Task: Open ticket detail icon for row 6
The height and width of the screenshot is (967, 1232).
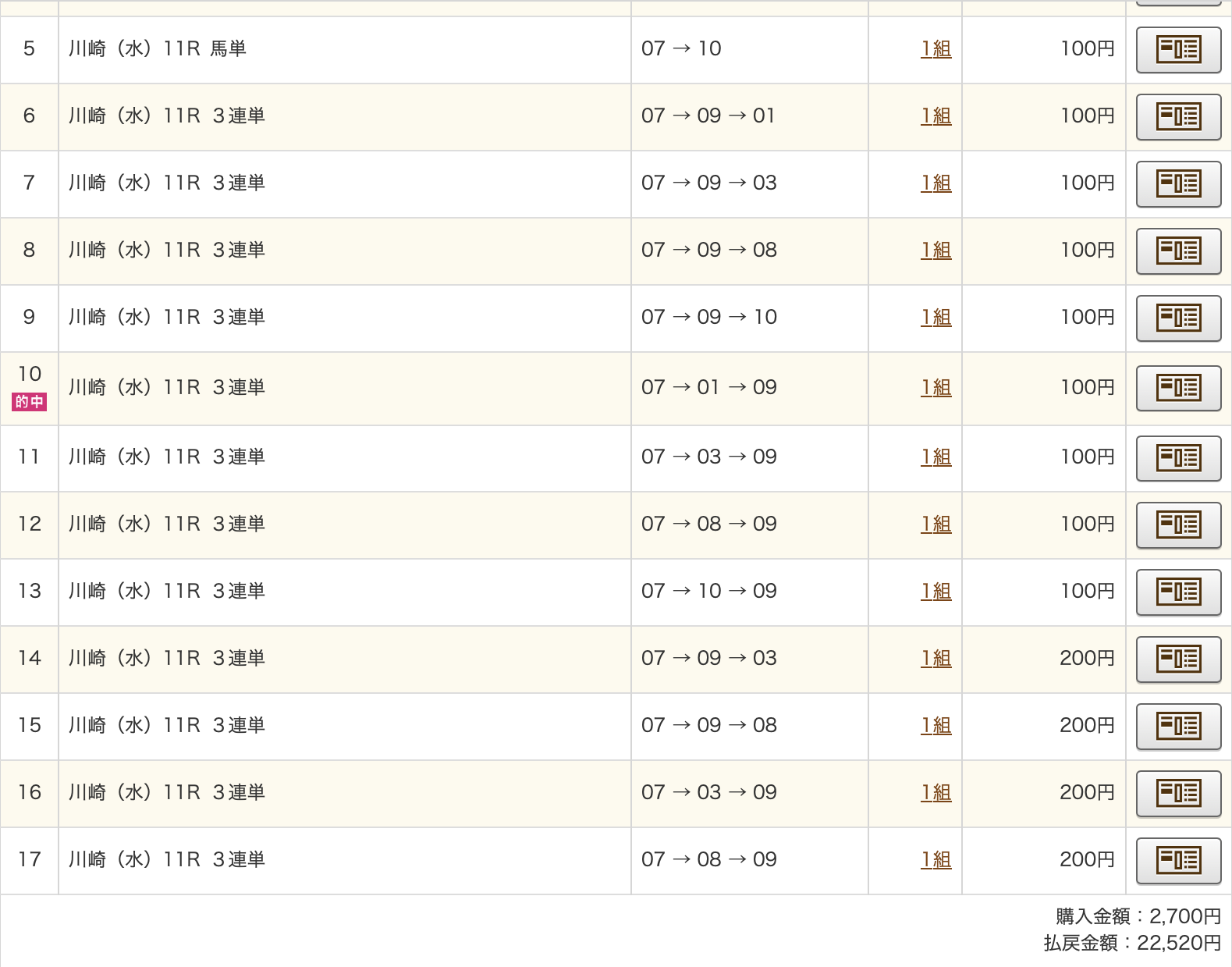Action: (x=1178, y=117)
